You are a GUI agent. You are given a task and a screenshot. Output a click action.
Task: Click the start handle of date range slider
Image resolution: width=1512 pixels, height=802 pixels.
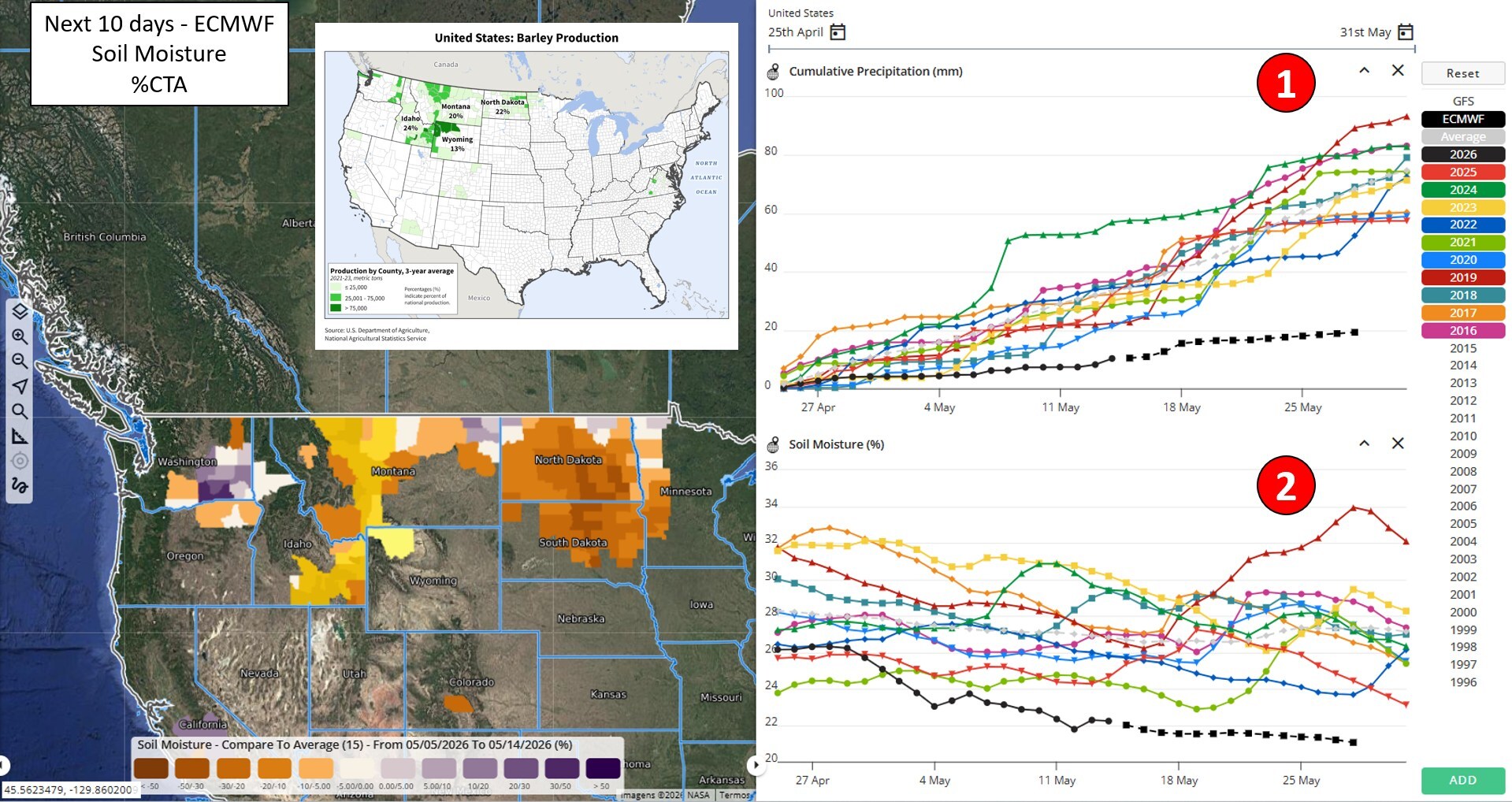[x=769, y=49]
